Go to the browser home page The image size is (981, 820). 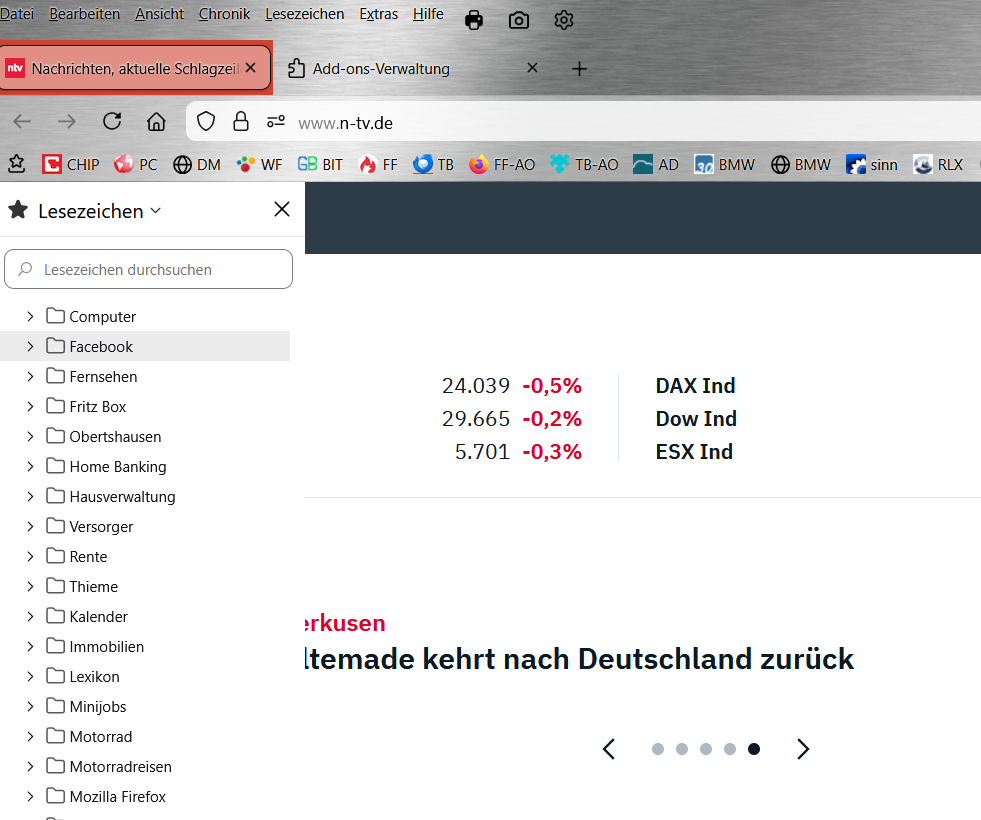click(x=156, y=122)
